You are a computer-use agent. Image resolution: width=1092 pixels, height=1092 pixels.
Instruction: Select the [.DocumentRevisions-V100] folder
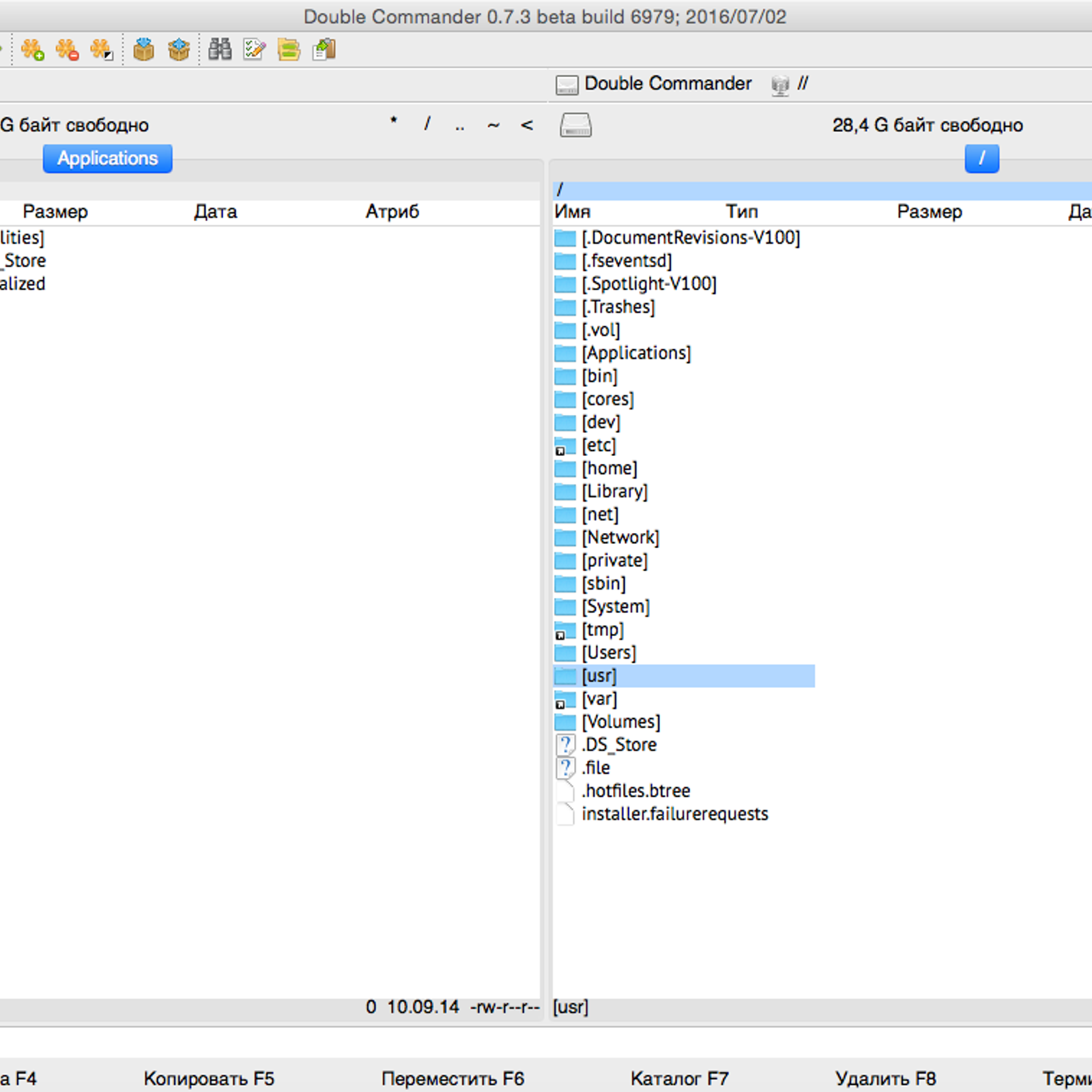tap(691, 238)
